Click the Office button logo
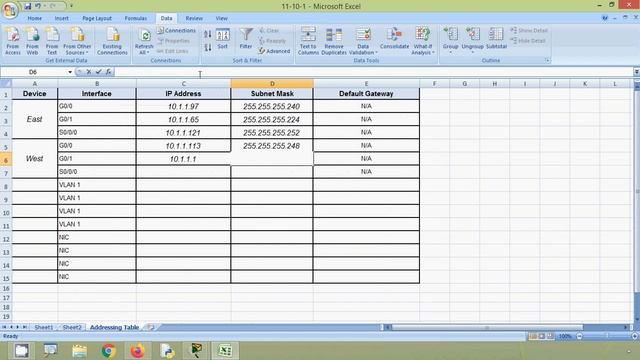This screenshot has height=360, width=640. pos(9,9)
